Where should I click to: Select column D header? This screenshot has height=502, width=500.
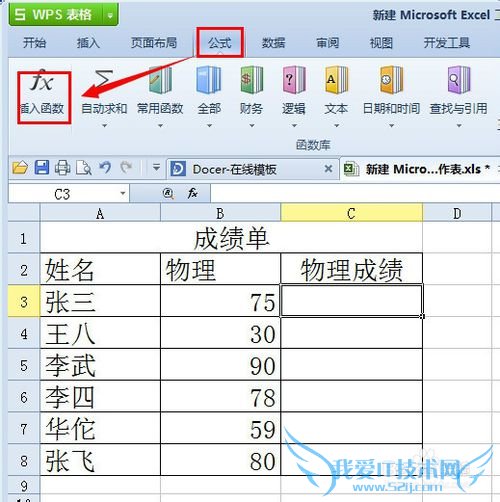coord(457,213)
